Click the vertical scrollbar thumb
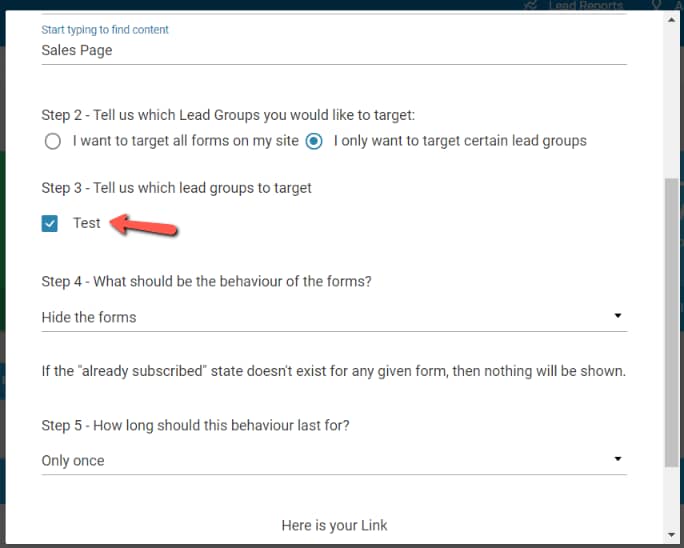This screenshot has height=548, width=684. click(671, 322)
